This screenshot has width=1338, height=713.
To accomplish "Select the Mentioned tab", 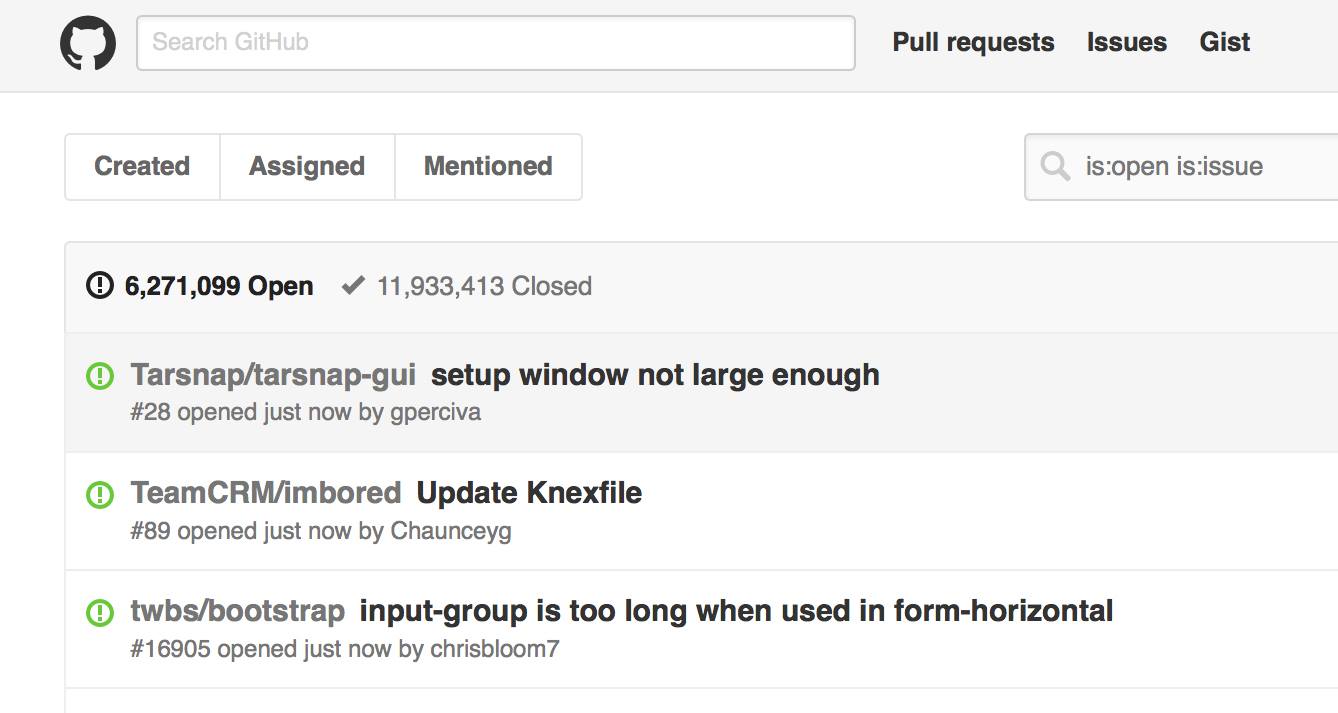I will tap(488, 166).
